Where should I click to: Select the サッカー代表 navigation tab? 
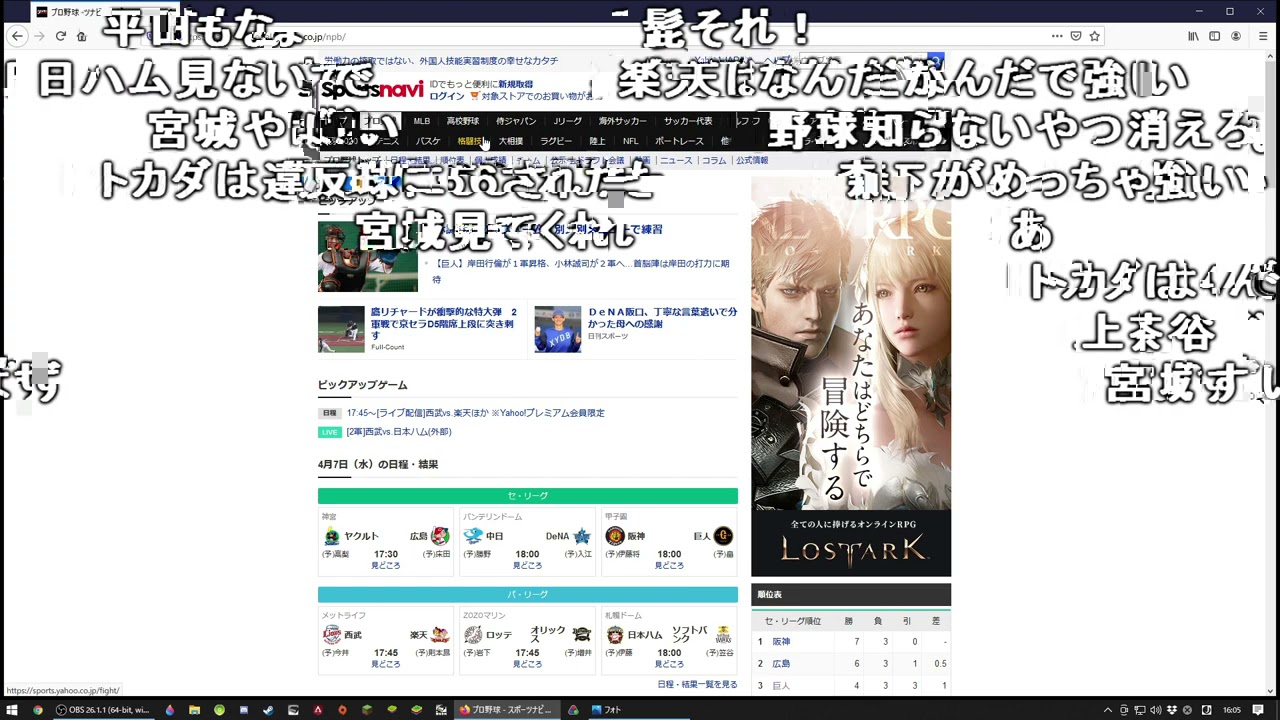(x=688, y=121)
